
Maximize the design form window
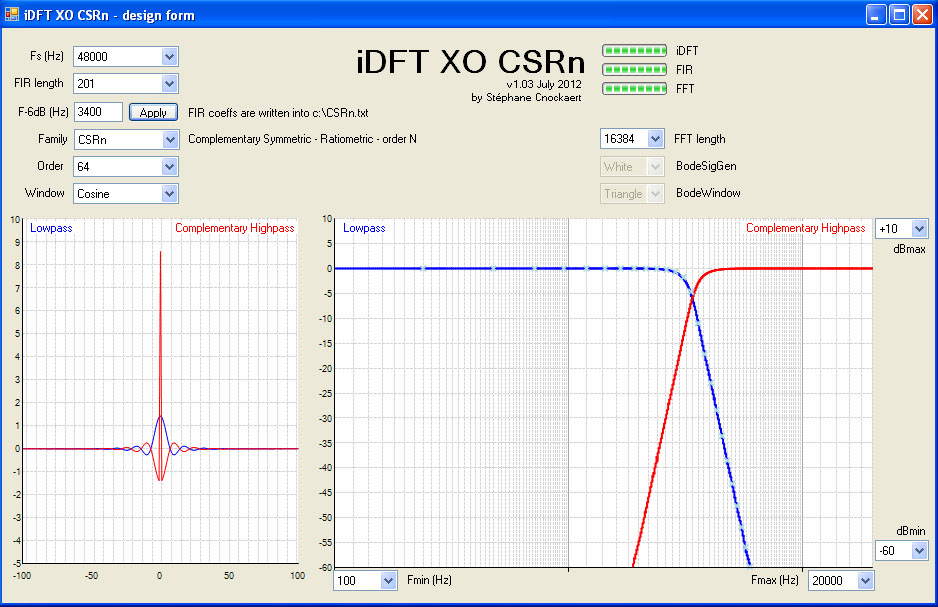(x=899, y=14)
